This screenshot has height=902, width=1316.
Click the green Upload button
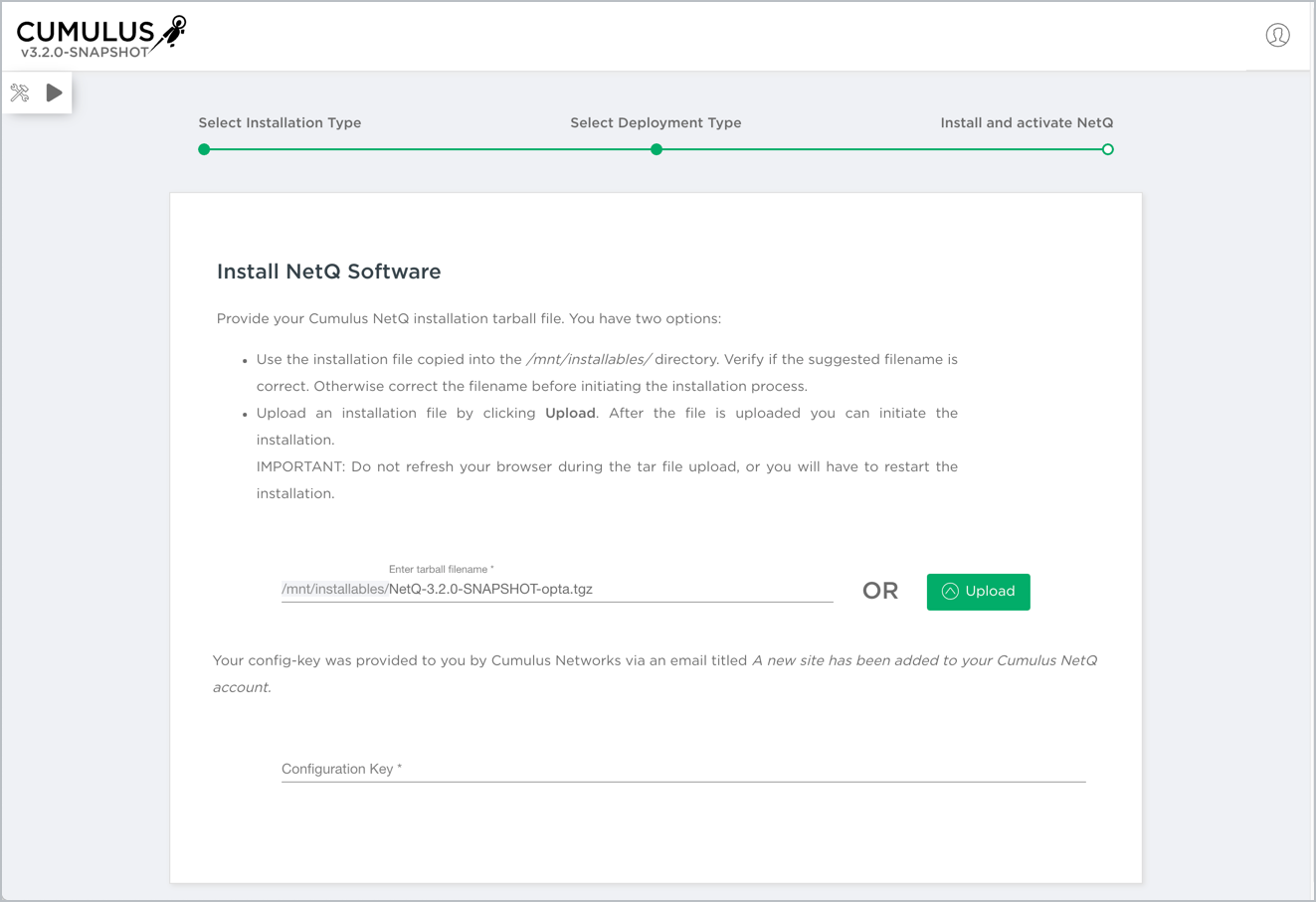978,592
